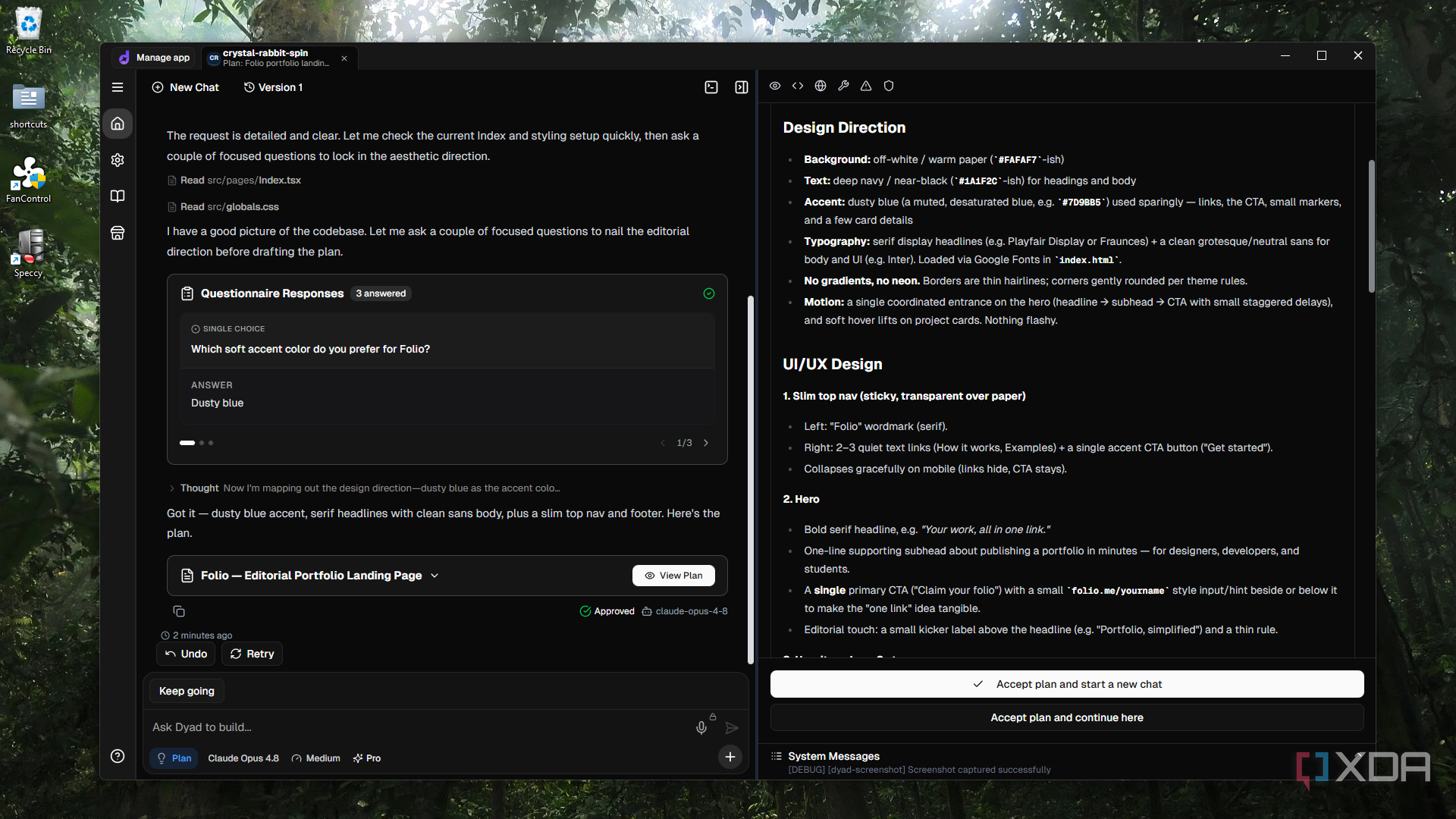Accept plan and continue here

coord(1067,717)
